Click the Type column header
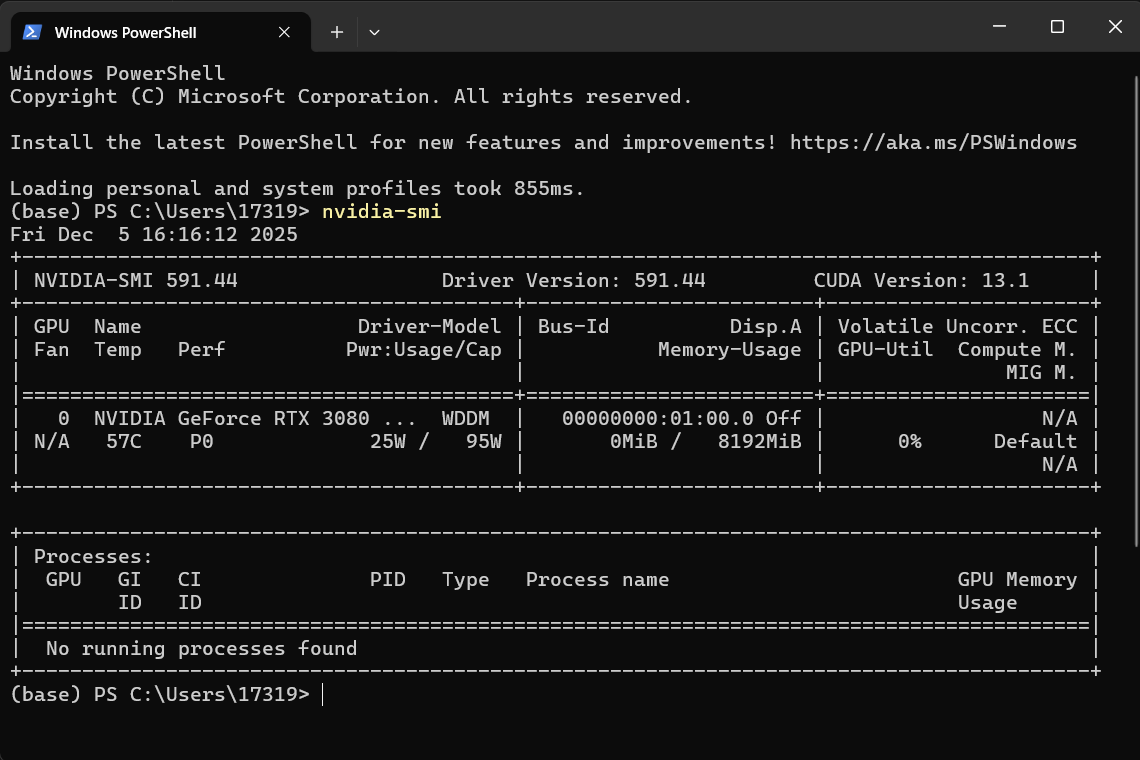 coord(465,580)
